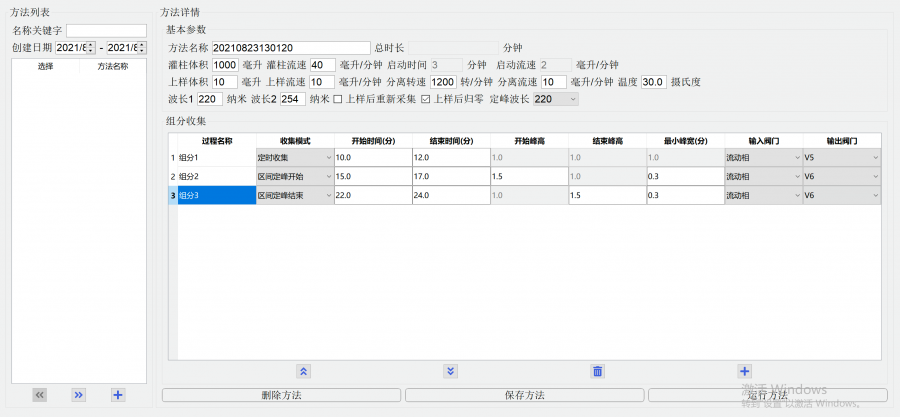
Task: Move selected component row up
Action: pos(303,371)
